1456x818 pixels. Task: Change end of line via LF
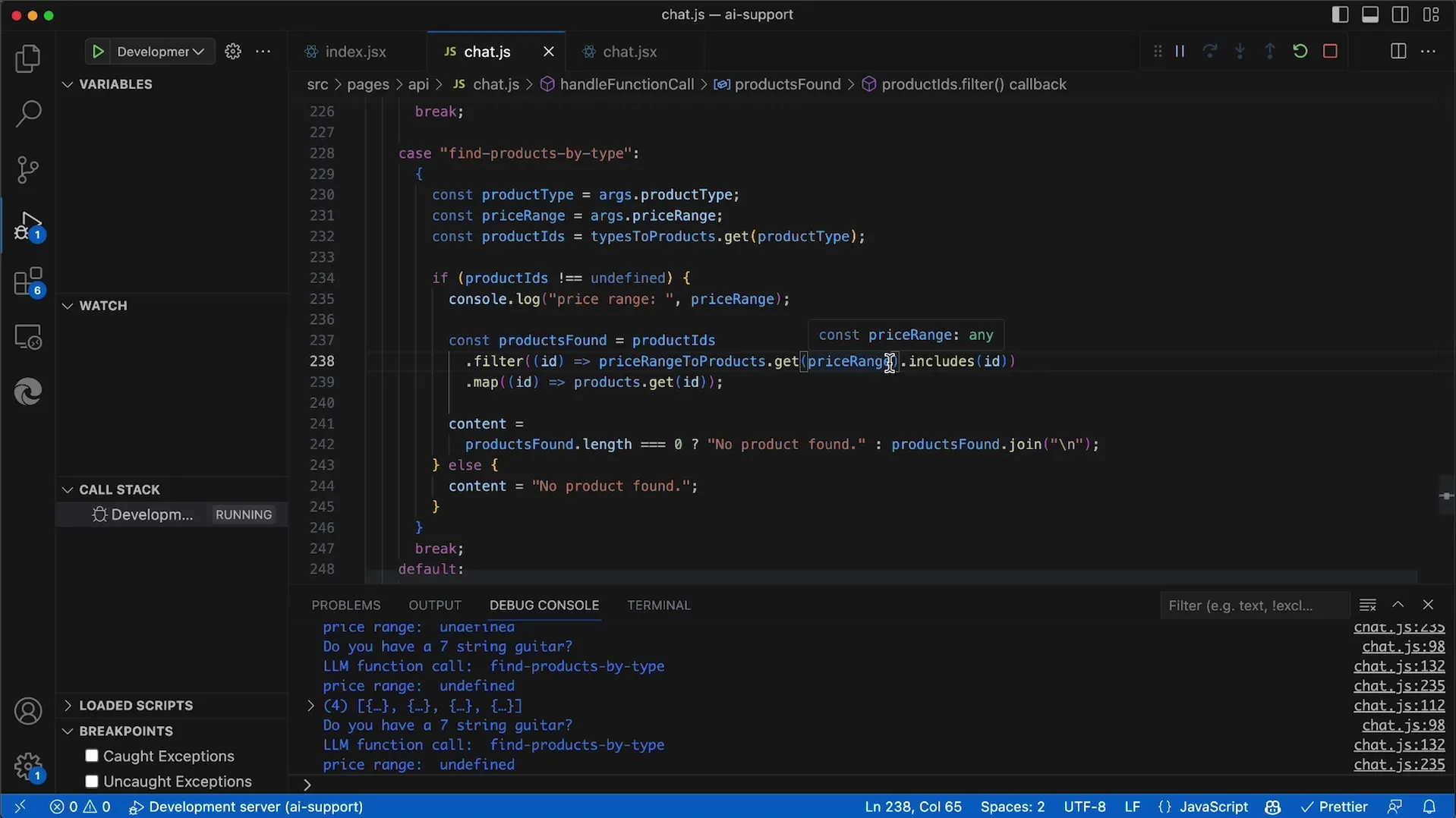[x=1132, y=807]
